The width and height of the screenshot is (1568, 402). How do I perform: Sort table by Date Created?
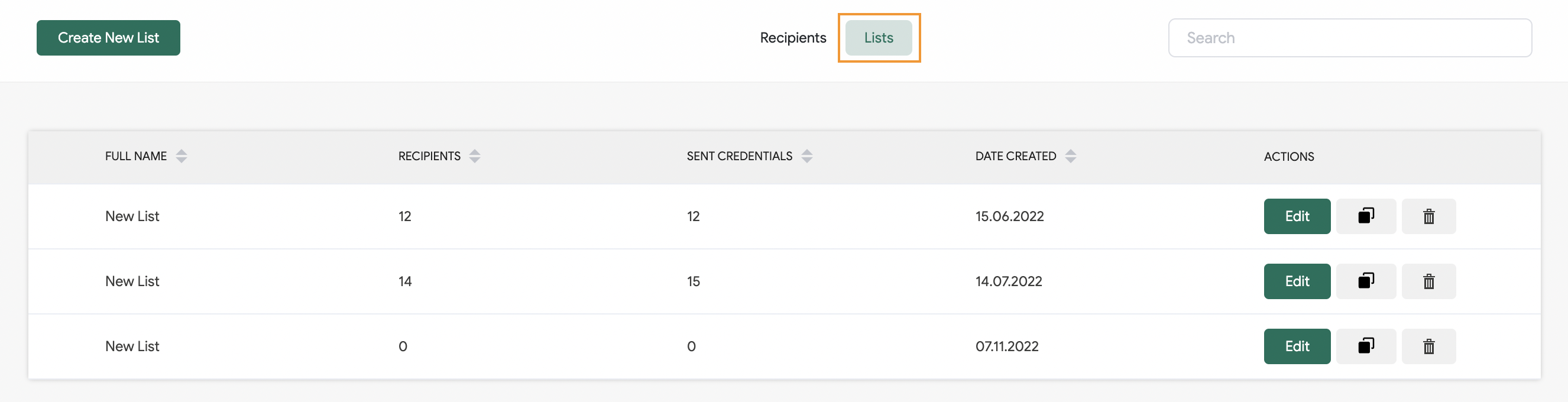[1070, 156]
